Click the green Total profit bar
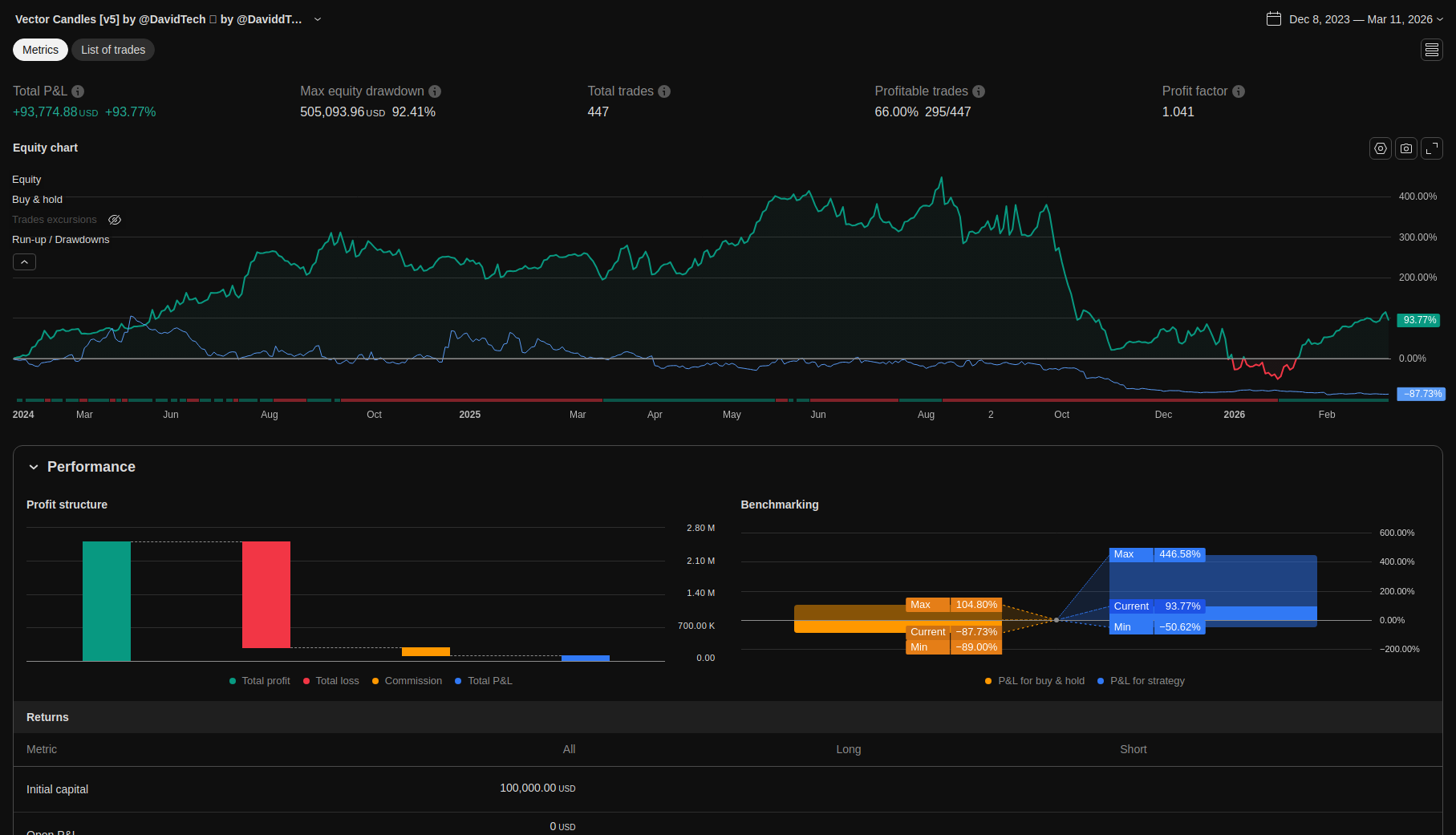The height and width of the screenshot is (835, 1456). pos(107,601)
